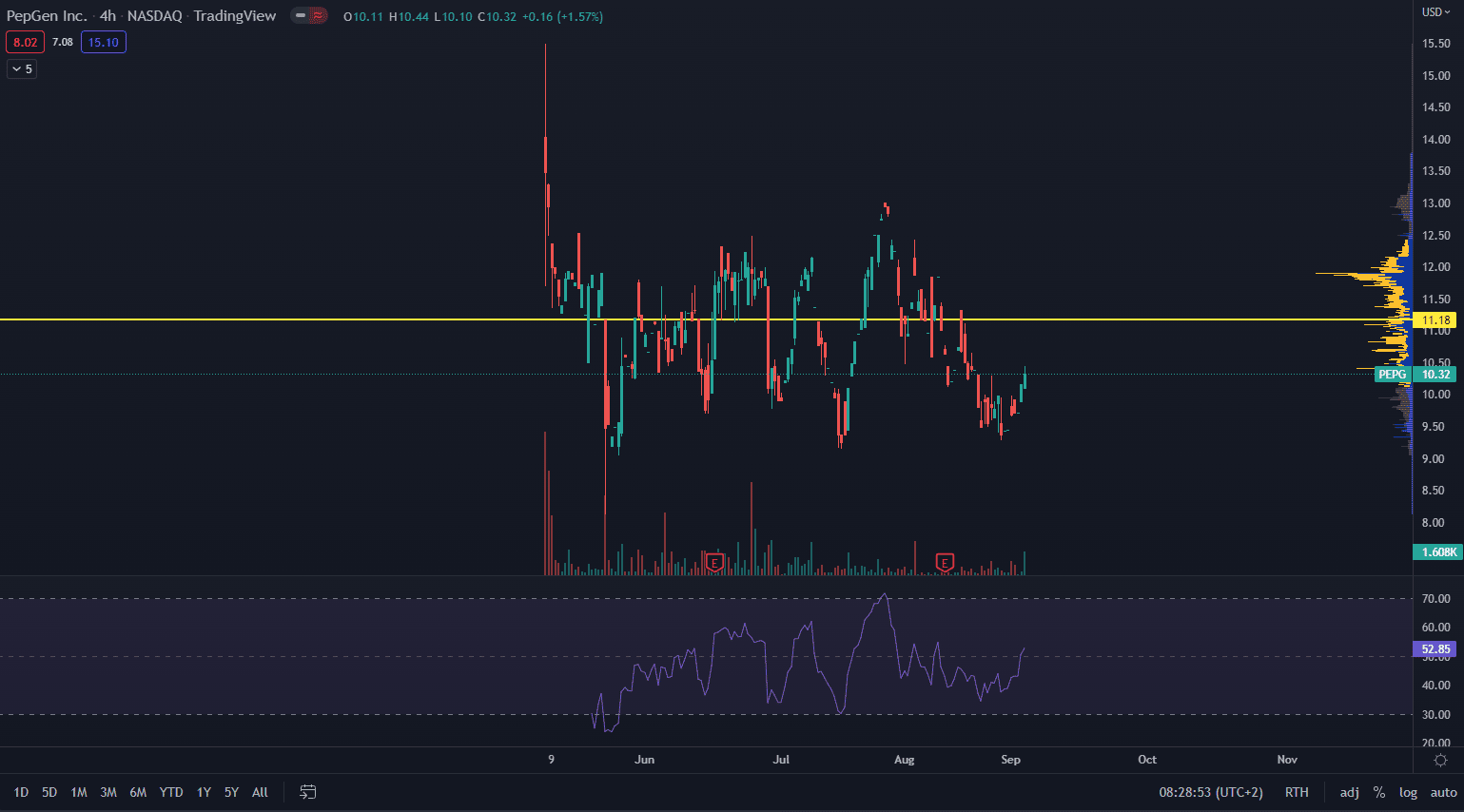Select the All date range
The height and width of the screenshot is (812, 1464).
(x=260, y=792)
